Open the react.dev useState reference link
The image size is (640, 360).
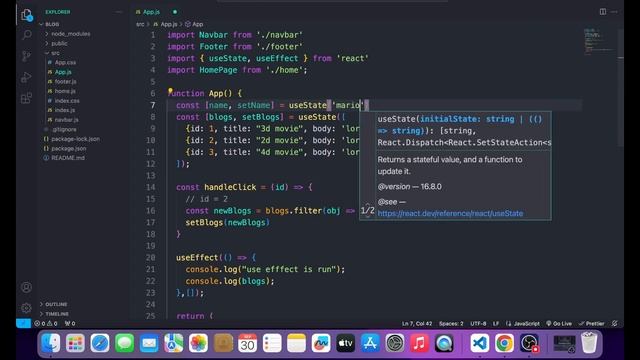point(450,213)
